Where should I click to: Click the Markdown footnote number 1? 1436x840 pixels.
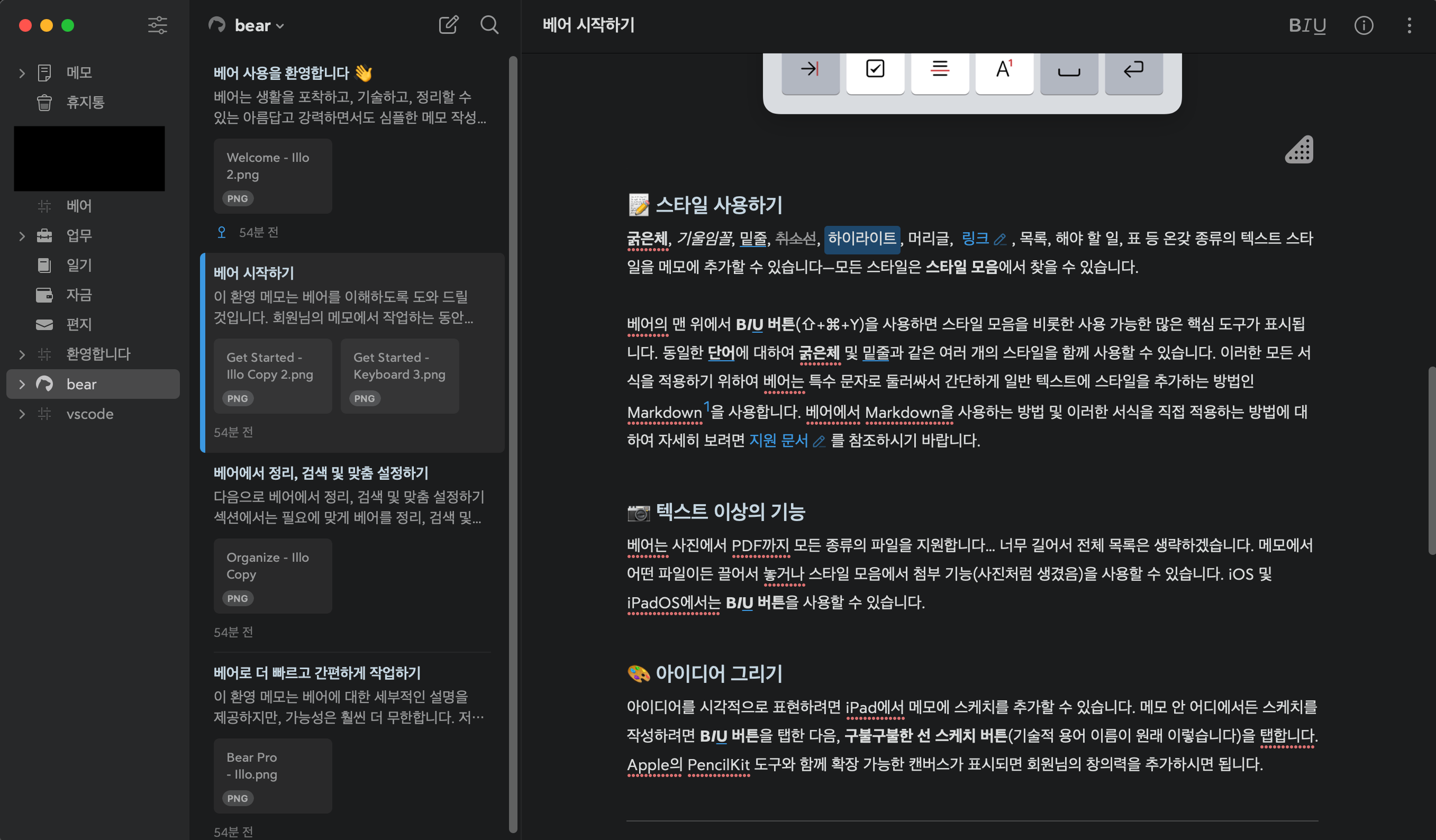pos(706,406)
